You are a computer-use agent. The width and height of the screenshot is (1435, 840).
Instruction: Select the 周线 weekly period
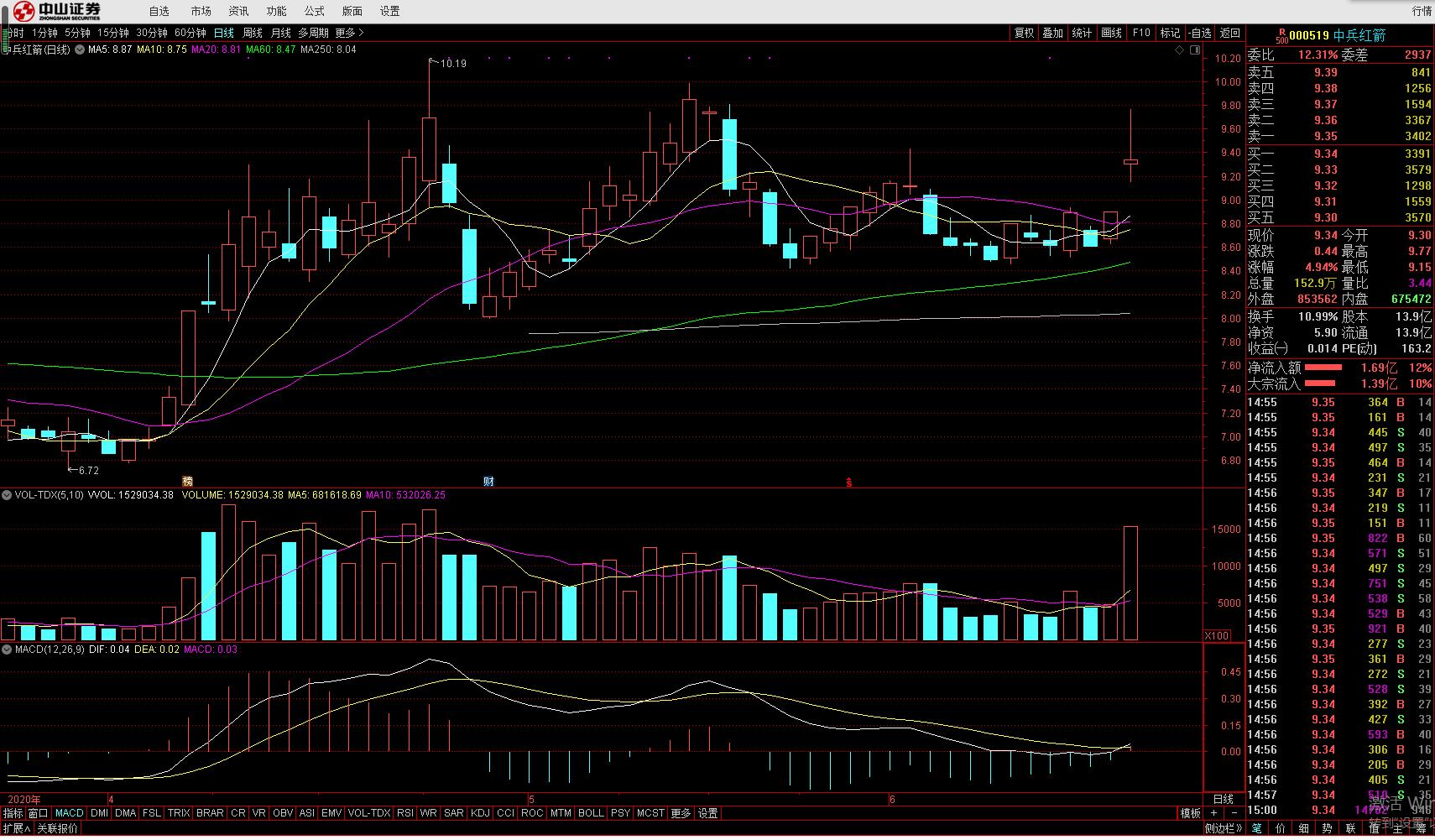click(253, 33)
